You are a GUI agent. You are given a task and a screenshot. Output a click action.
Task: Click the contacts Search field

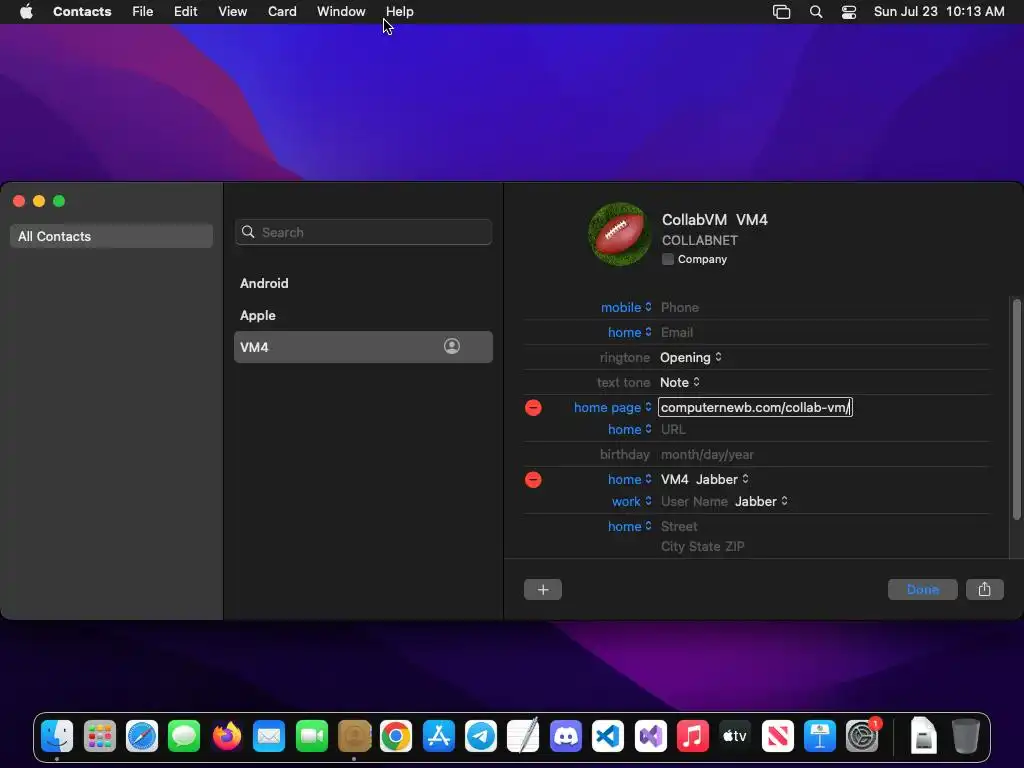[363, 232]
